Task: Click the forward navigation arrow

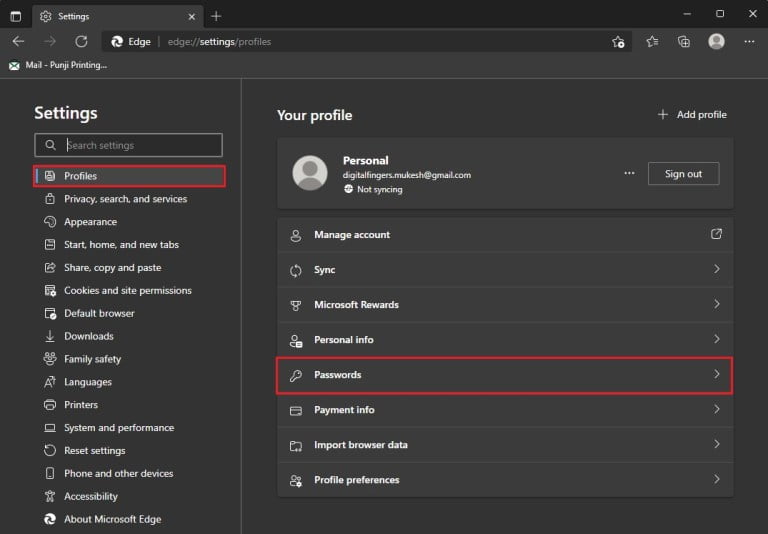Action: click(50, 42)
